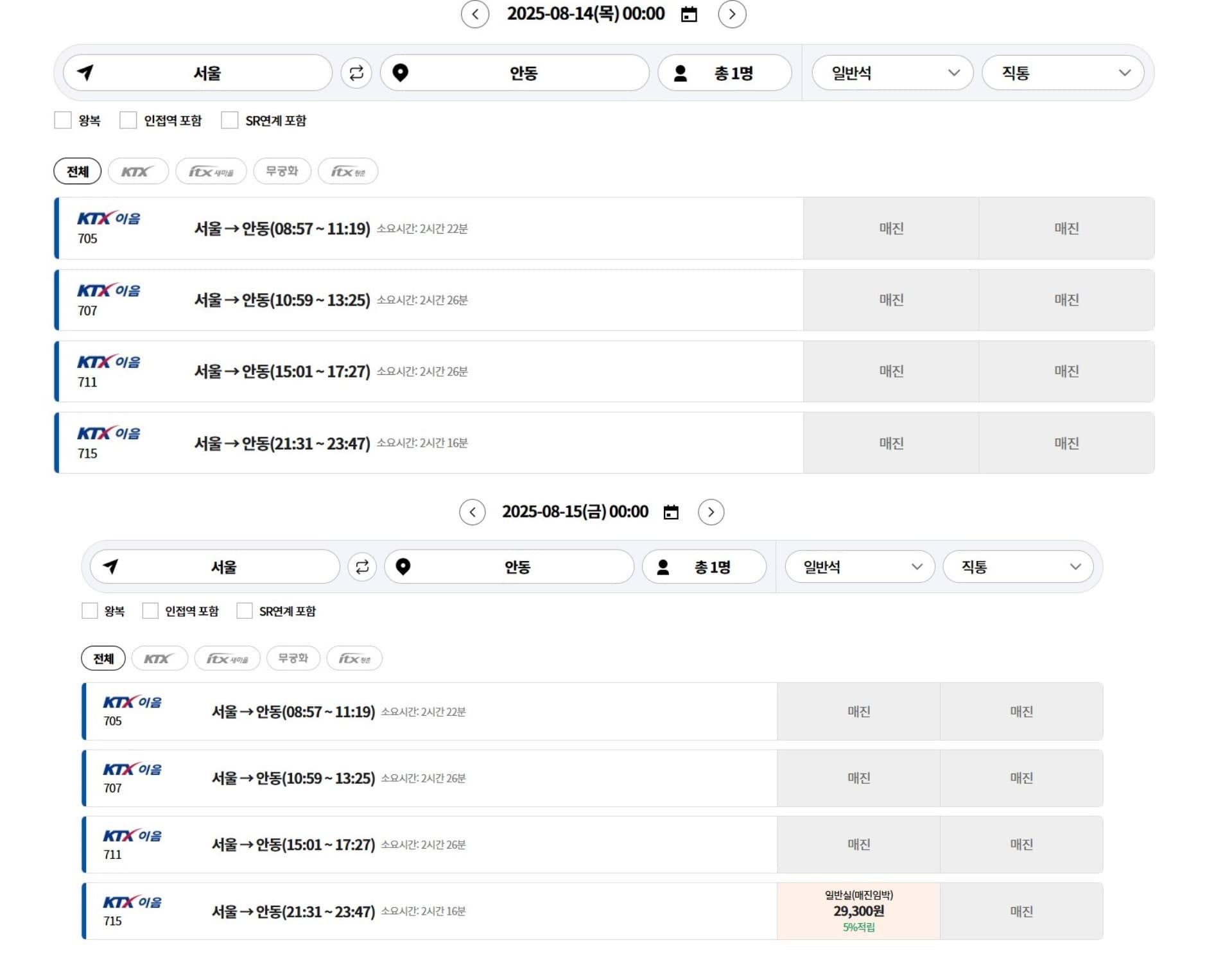Swap stations in the lower search bar

pyautogui.click(x=362, y=567)
